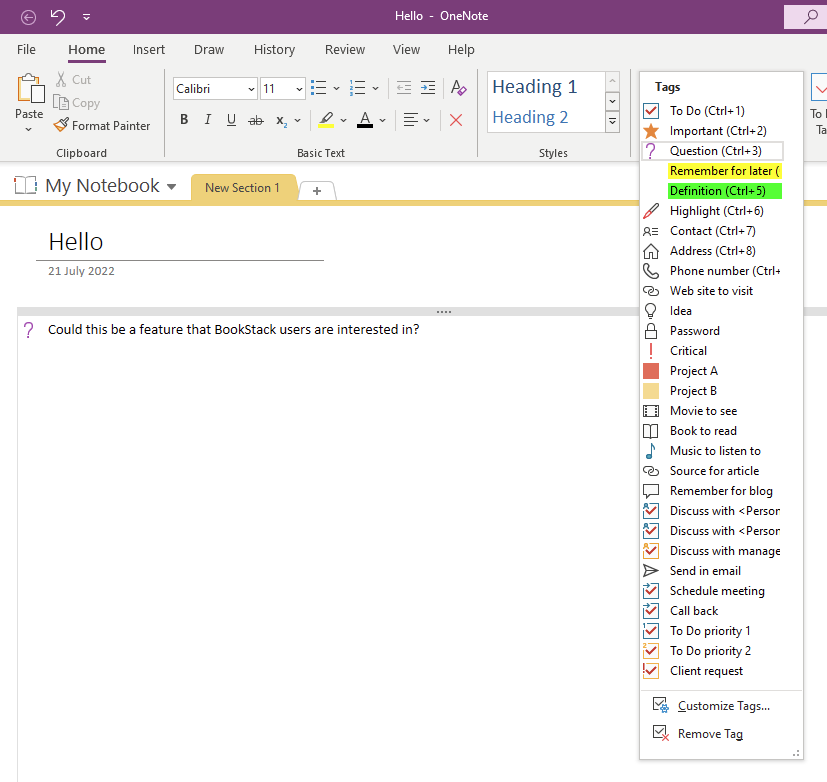Expand numbering style options arrow
This screenshot has width=827, height=782.
pos(376,89)
